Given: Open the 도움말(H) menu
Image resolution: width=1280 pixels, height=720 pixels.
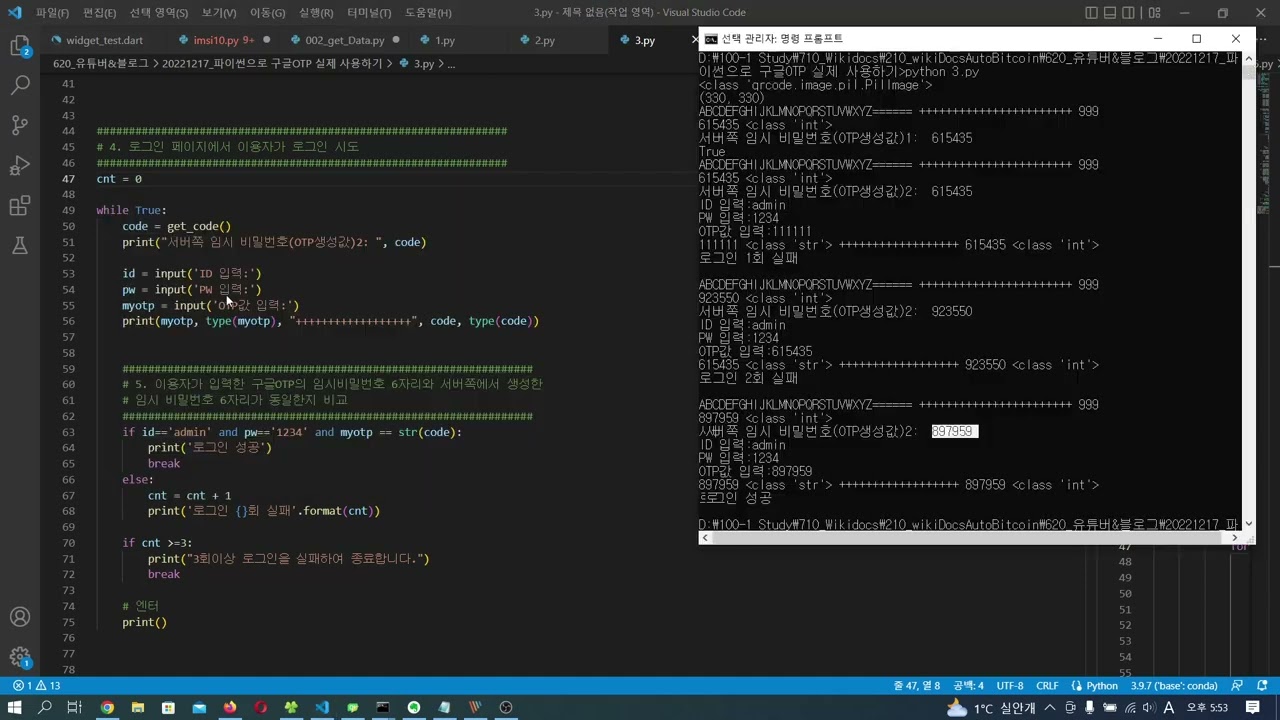Looking at the screenshot, I should click(428, 13).
